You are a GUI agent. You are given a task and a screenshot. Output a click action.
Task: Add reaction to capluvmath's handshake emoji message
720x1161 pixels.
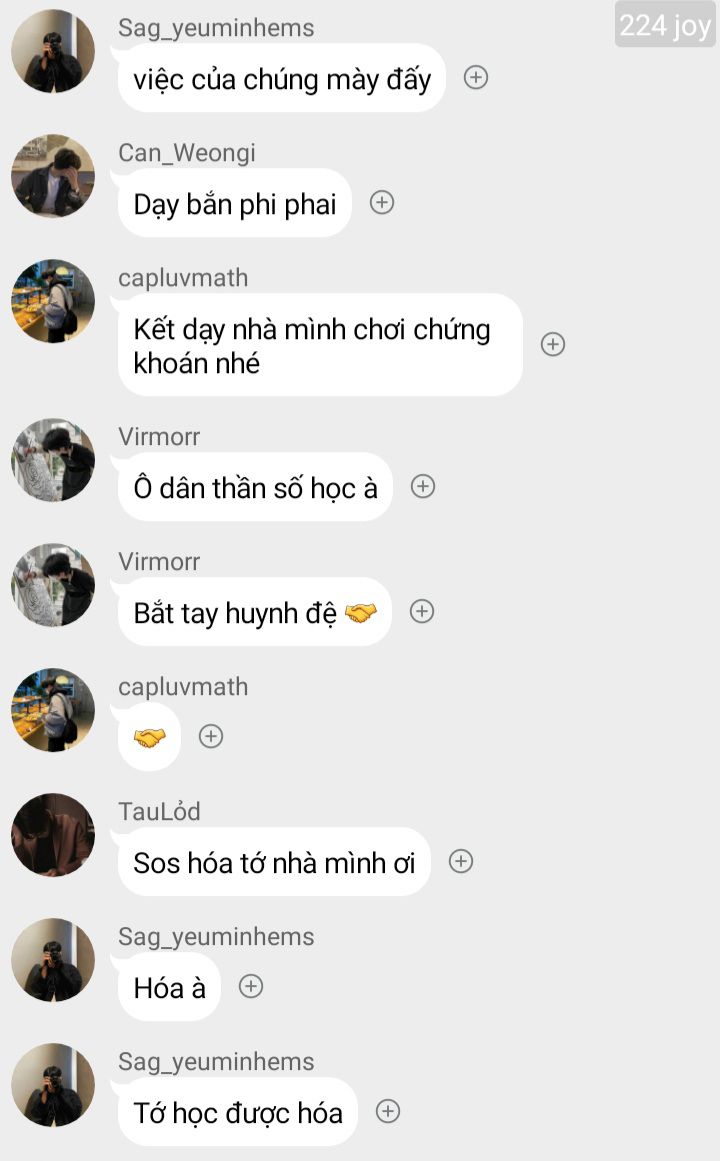[x=211, y=736]
